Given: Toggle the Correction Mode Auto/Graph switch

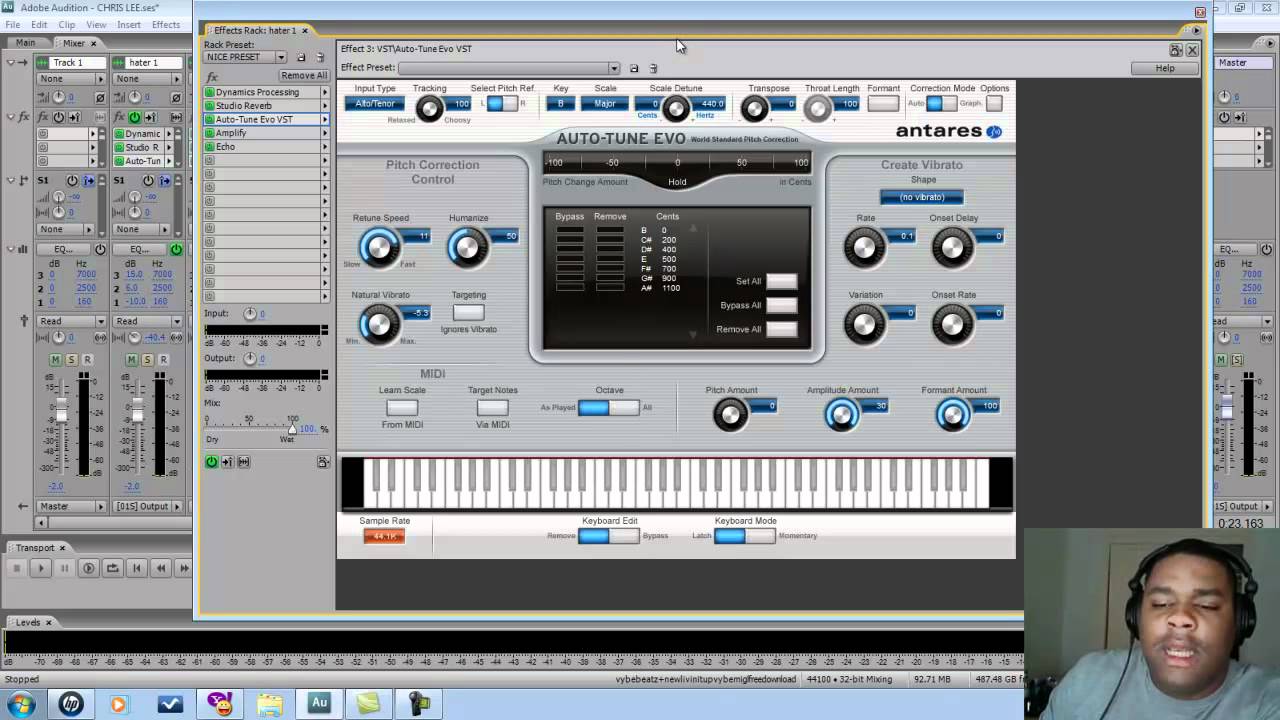Looking at the screenshot, I should pyautogui.click(x=941, y=103).
